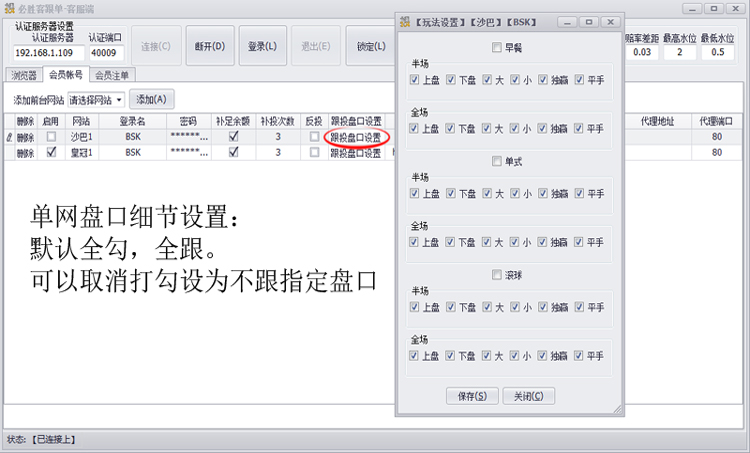Switch to the 会员注单 tab
The height and width of the screenshot is (453, 750).
tap(112, 75)
